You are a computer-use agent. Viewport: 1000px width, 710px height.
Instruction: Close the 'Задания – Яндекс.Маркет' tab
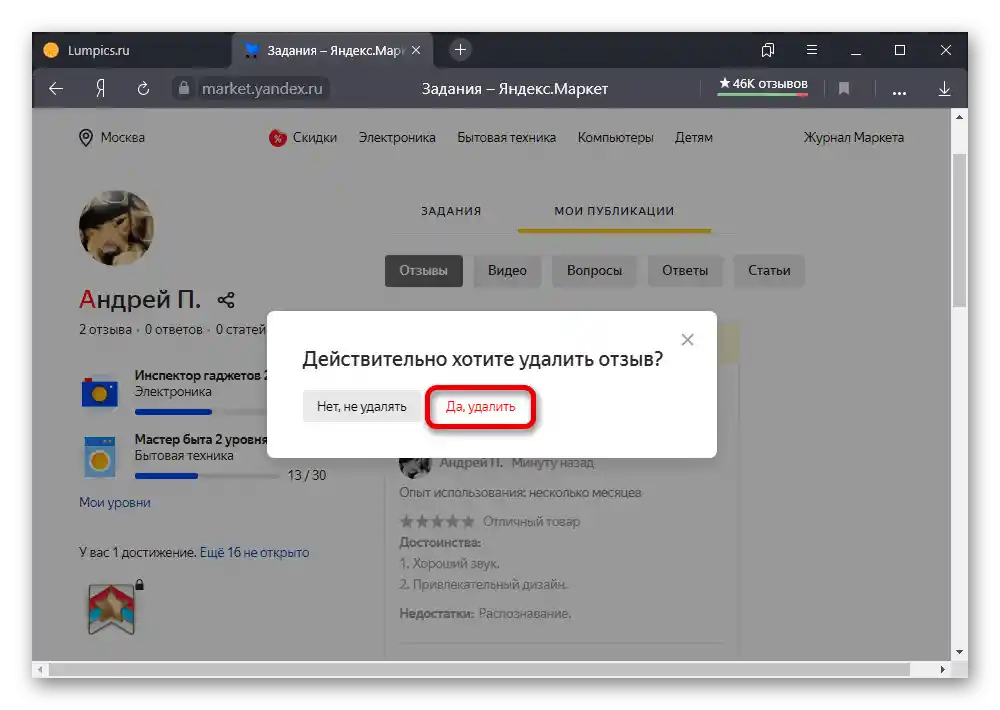tap(416, 50)
